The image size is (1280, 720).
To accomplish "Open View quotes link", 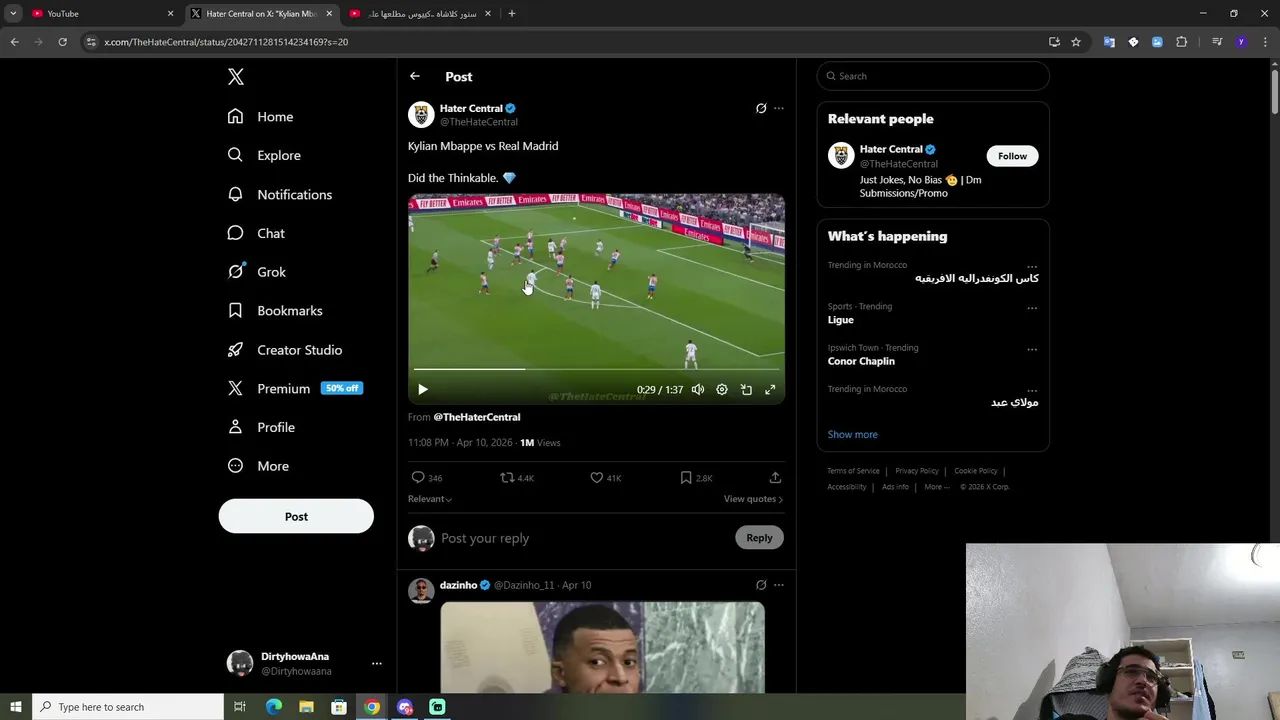I will coord(753,499).
